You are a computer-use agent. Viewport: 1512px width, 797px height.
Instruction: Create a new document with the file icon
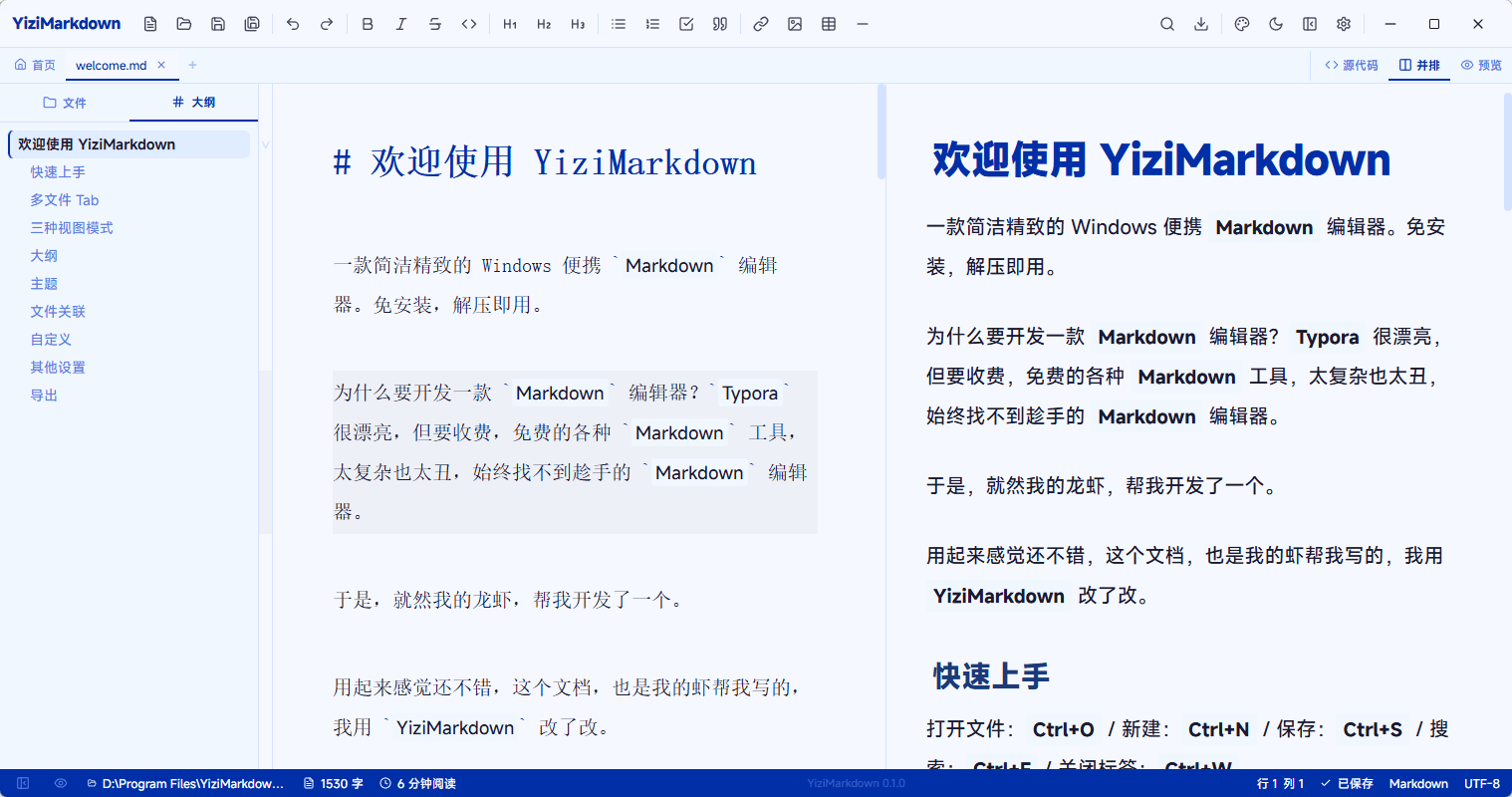click(x=150, y=24)
